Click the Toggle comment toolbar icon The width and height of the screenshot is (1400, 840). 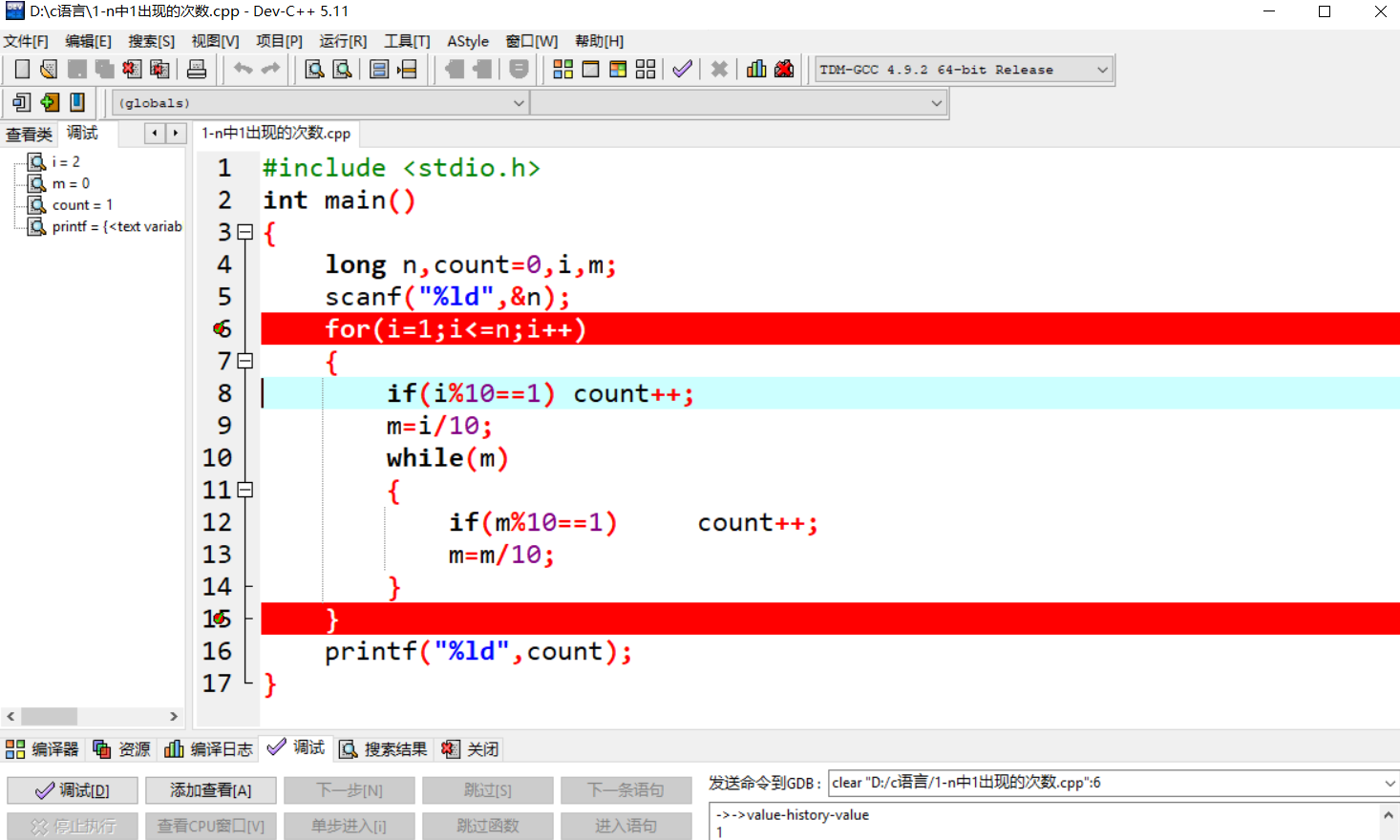click(519, 69)
